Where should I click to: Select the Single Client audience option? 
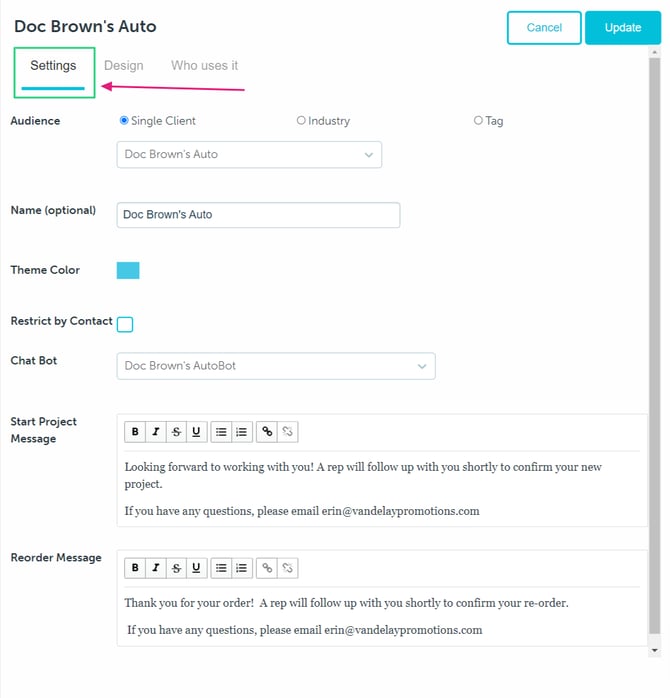coord(124,121)
